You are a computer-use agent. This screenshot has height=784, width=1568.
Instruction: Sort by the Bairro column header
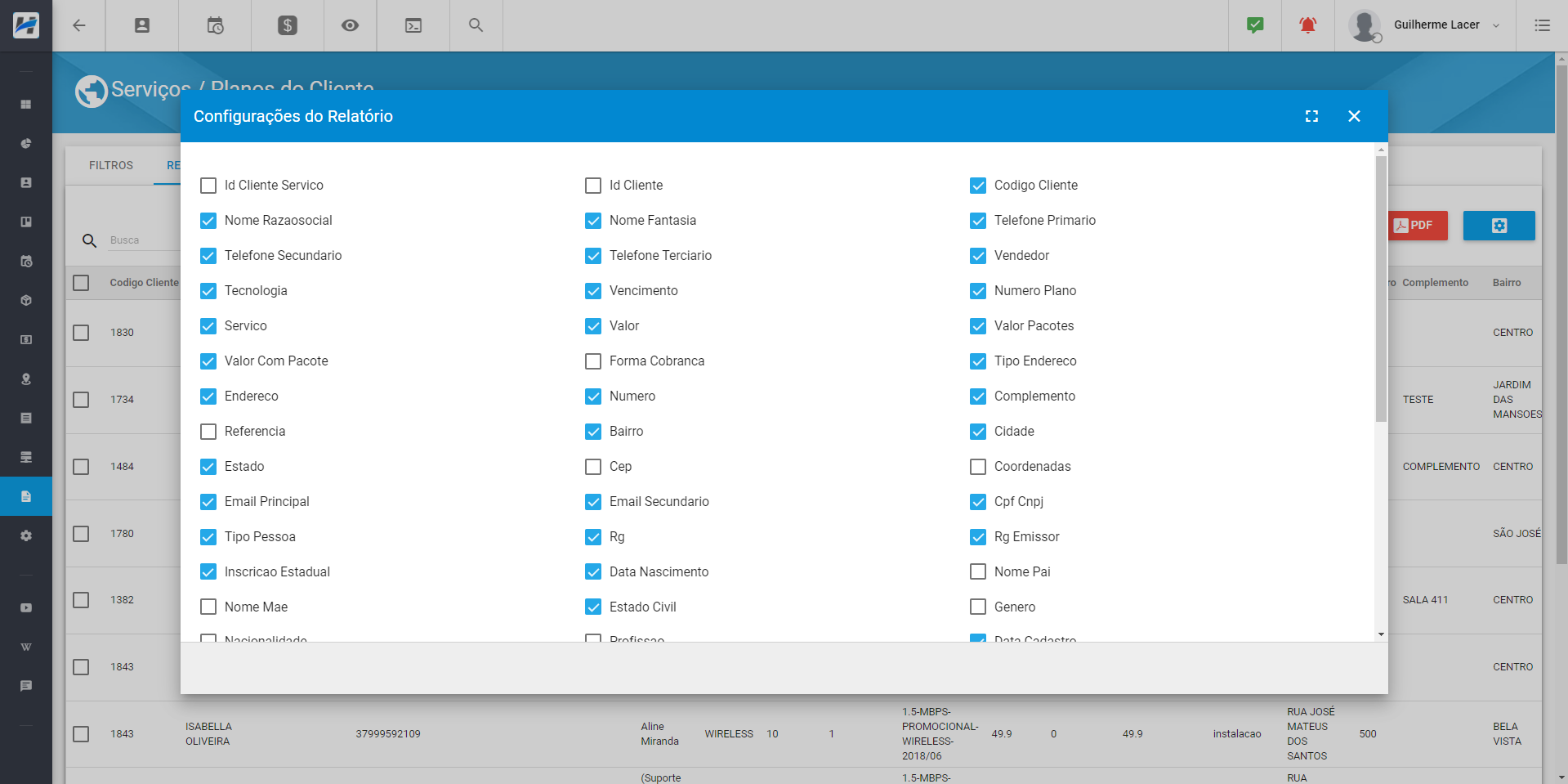tap(1507, 283)
